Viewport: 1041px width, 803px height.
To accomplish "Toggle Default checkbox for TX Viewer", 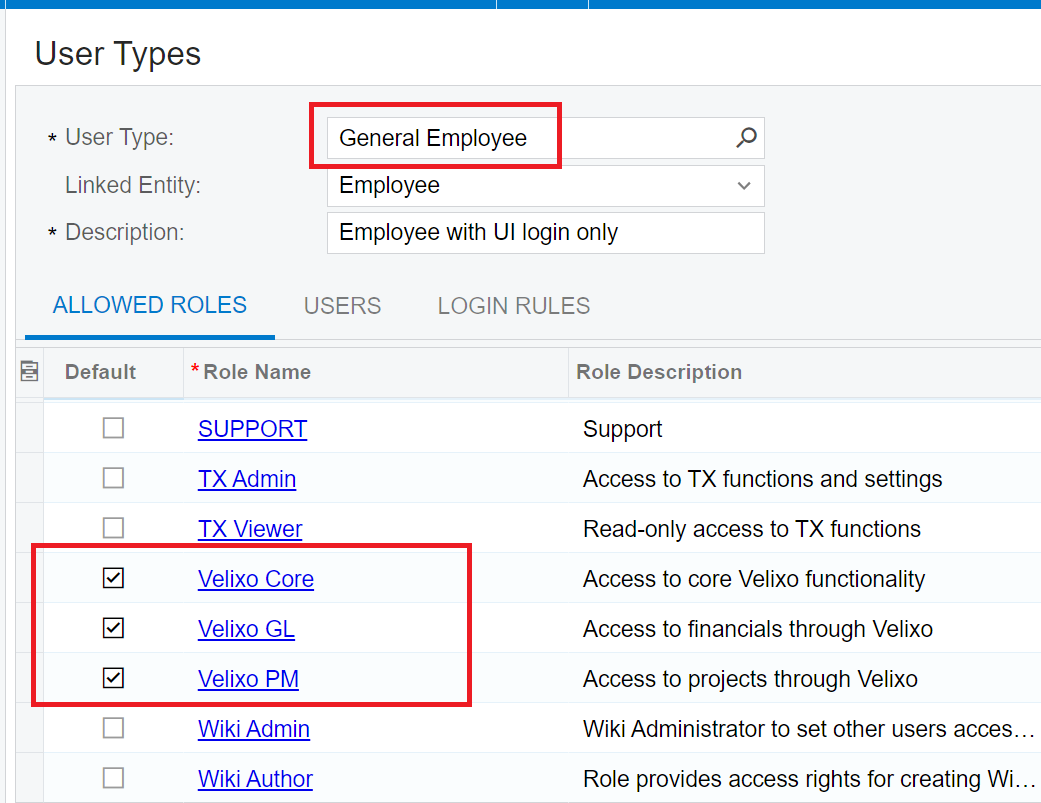I will pyautogui.click(x=114, y=528).
